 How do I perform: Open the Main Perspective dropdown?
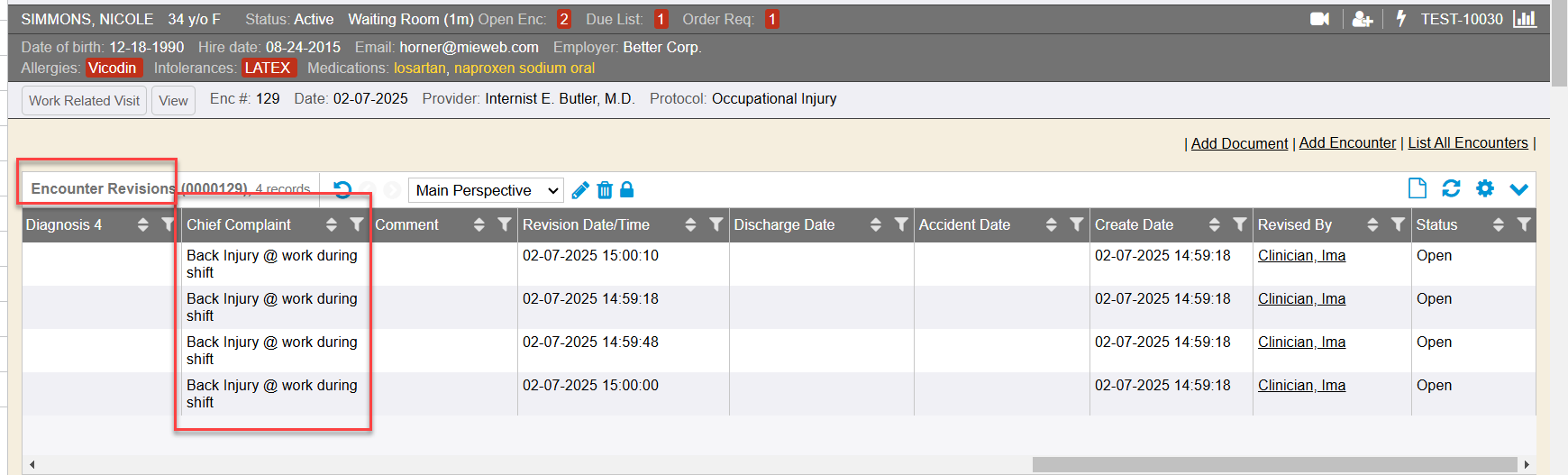486,190
